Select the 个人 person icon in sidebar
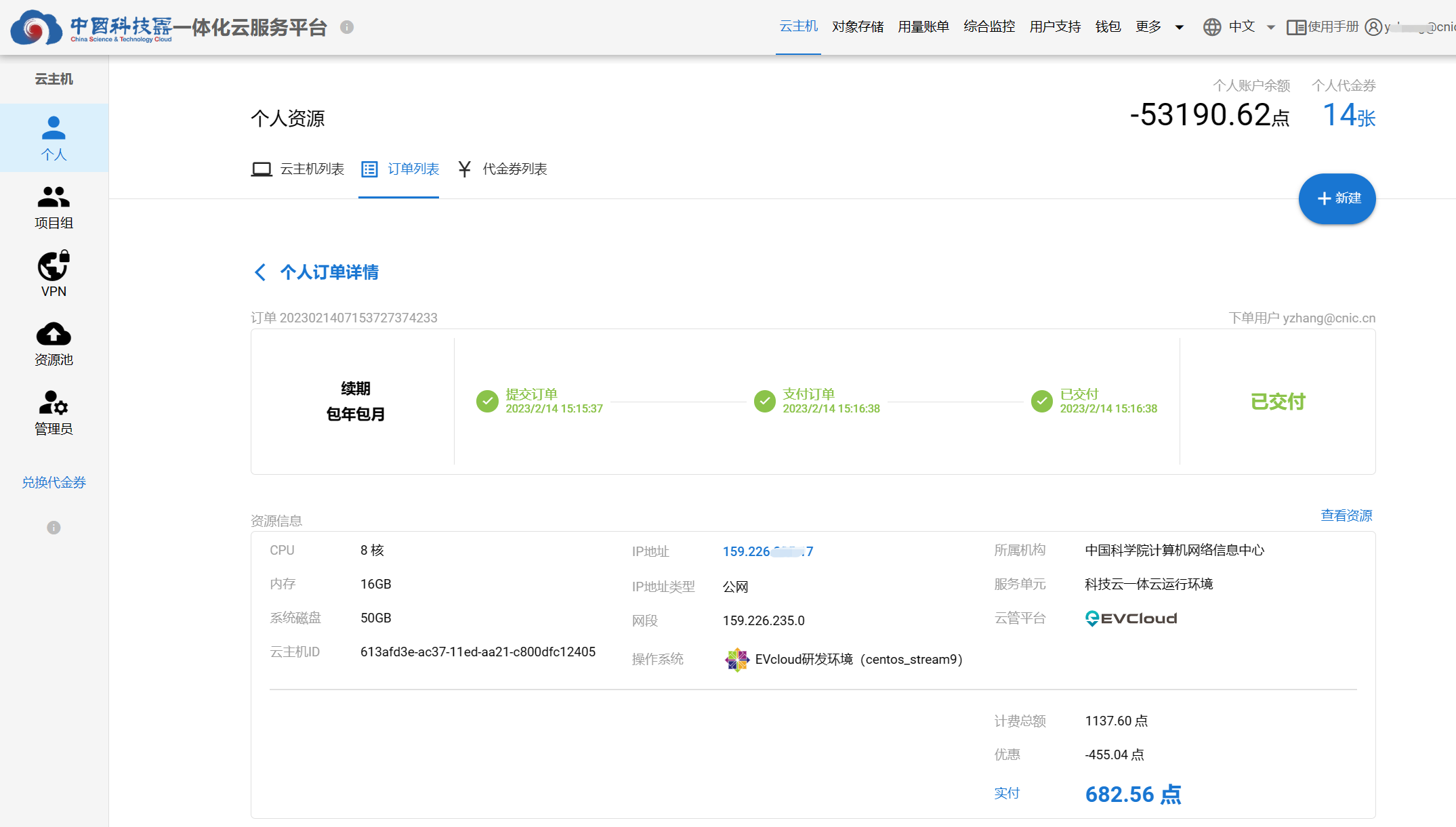1456x827 pixels. (x=54, y=128)
